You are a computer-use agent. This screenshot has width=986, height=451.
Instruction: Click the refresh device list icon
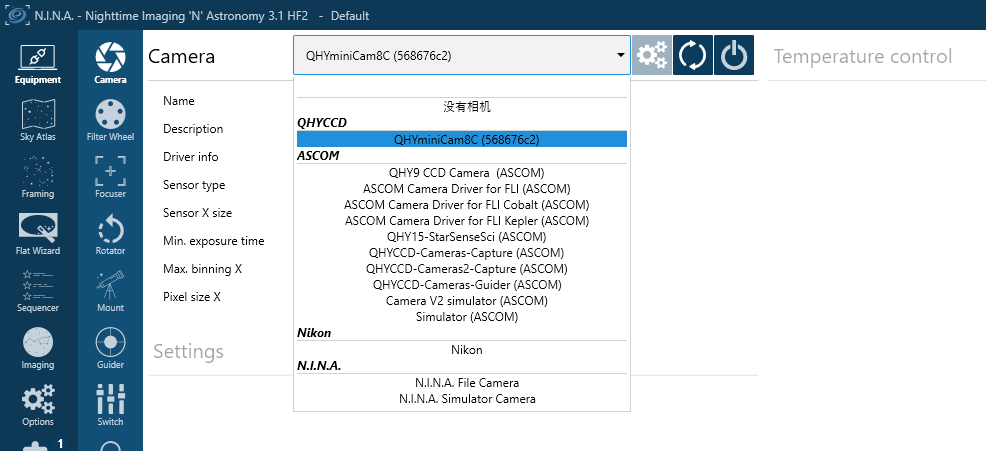click(692, 56)
